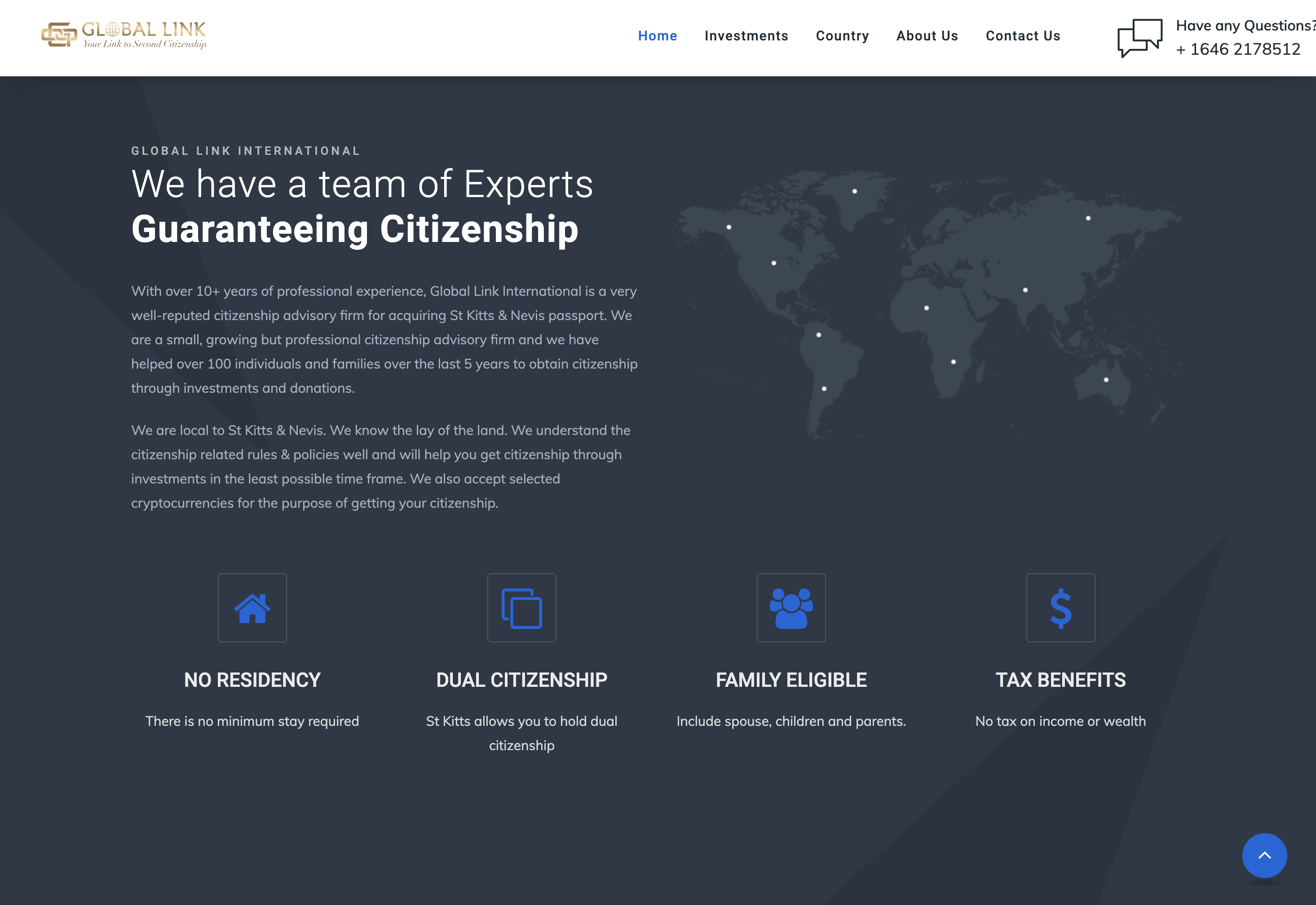Click the FAMILY ELIGIBLE heading
The image size is (1316, 905).
pos(791,680)
